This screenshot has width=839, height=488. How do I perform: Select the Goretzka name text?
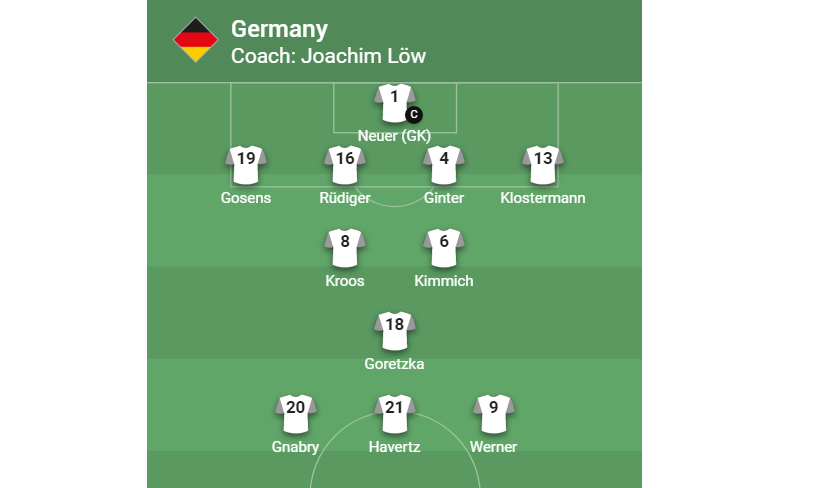(x=394, y=364)
